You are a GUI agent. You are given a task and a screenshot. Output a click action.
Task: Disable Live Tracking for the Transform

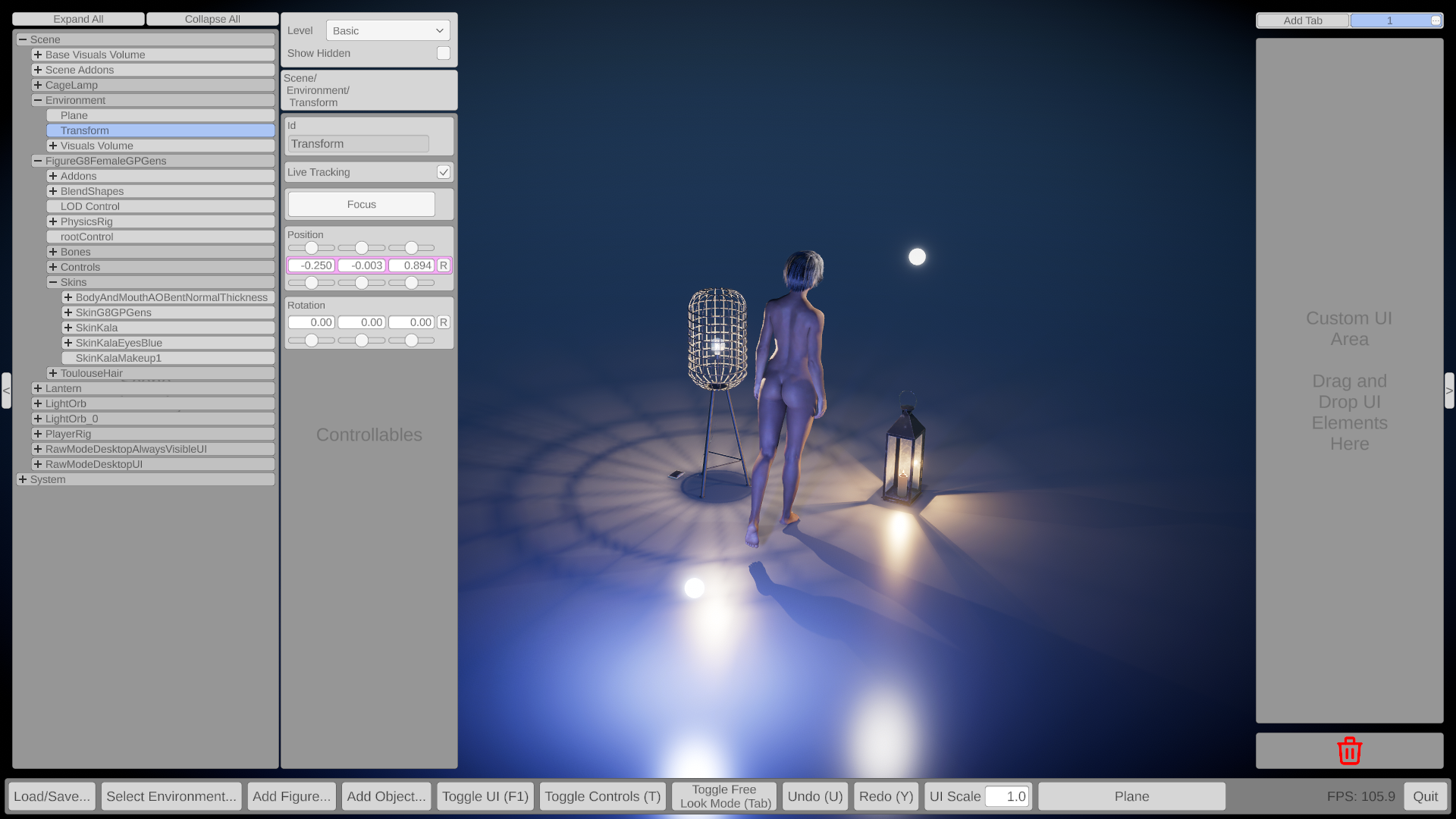tap(444, 171)
